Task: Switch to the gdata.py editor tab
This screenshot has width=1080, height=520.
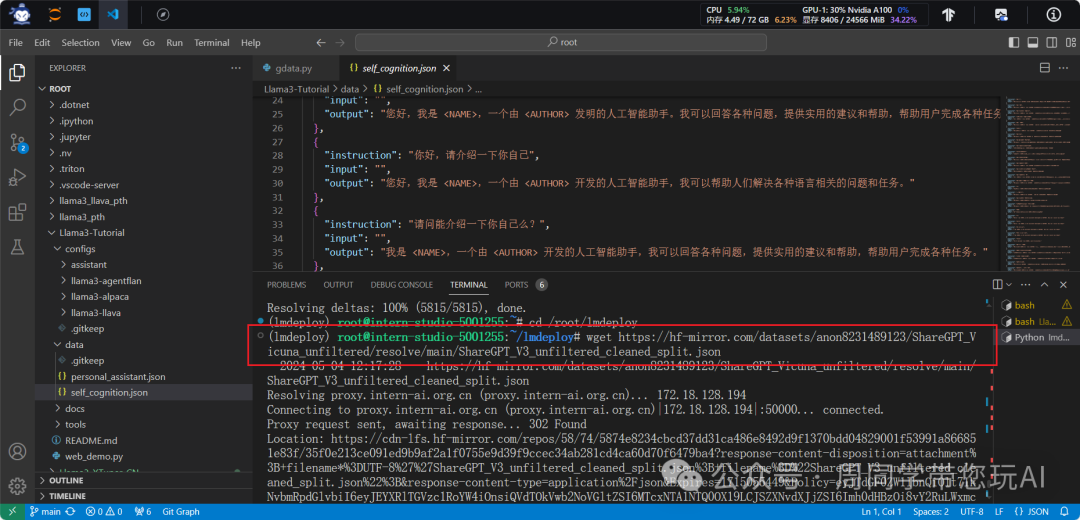Action: click(294, 68)
